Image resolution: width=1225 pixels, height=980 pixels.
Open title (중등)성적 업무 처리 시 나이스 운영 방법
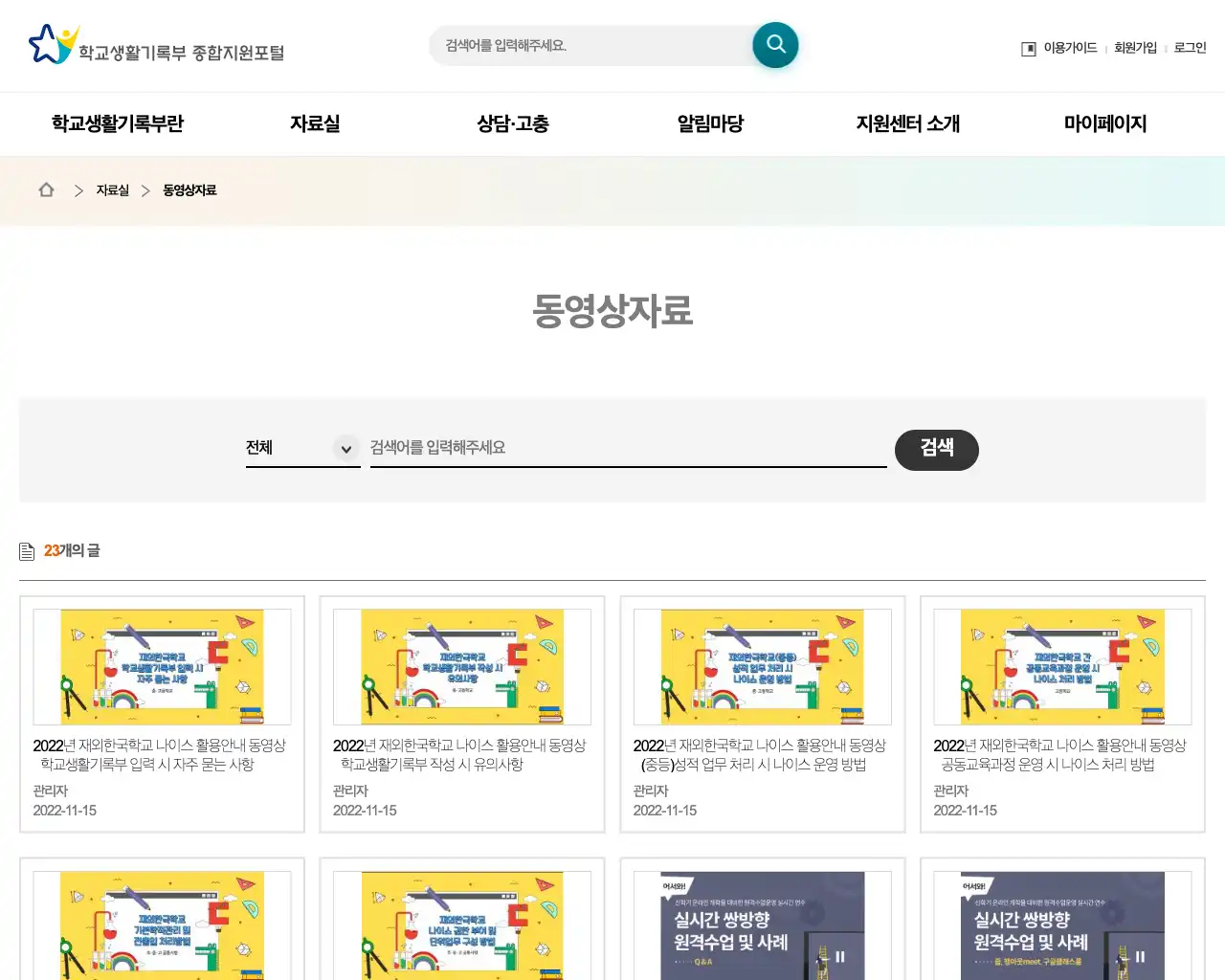click(760, 755)
